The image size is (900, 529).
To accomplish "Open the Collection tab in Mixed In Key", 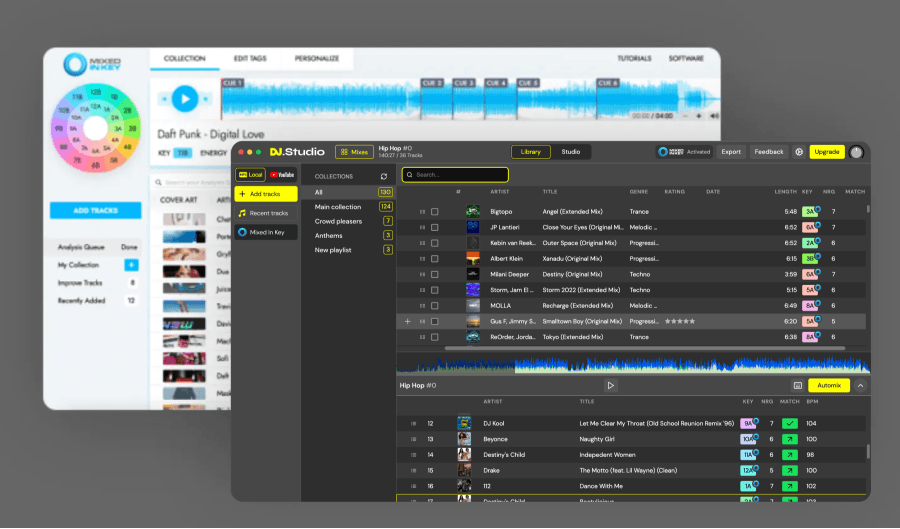I will 184,59.
